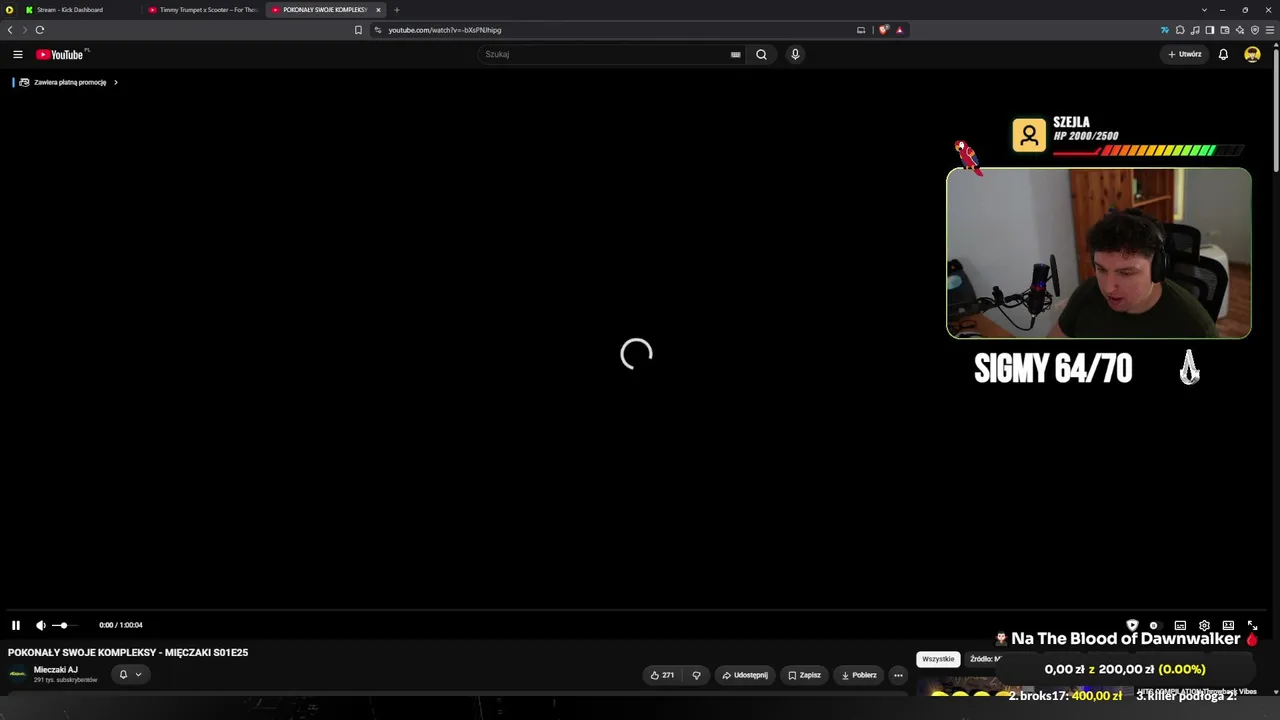Image resolution: width=1280 pixels, height=720 pixels.
Task: Open more actions three-dot menu
Action: pyautogui.click(x=898, y=675)
